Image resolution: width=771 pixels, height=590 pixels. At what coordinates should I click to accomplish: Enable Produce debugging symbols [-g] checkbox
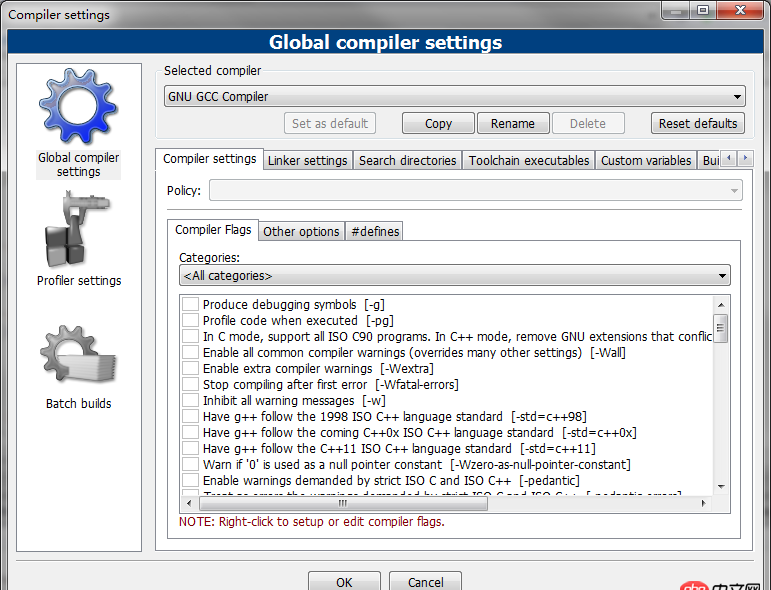(190, 304)
